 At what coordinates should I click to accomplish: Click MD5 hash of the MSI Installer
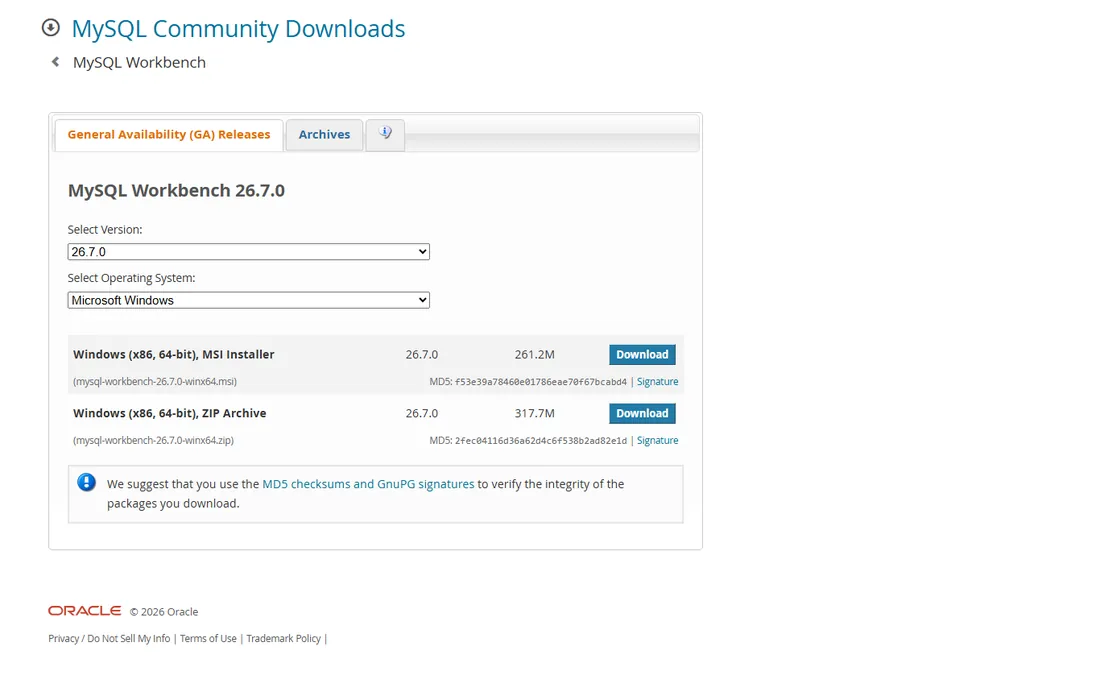(541, 382)
